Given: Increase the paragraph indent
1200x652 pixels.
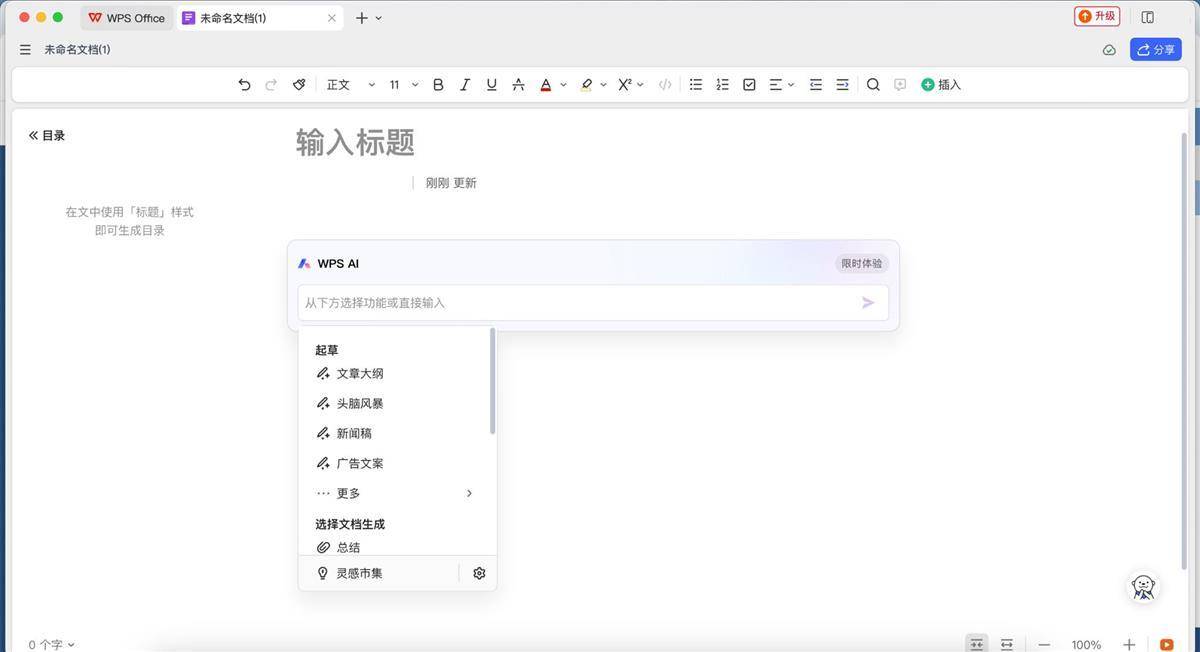Looking at the screenshot, I should coord(842,85).
